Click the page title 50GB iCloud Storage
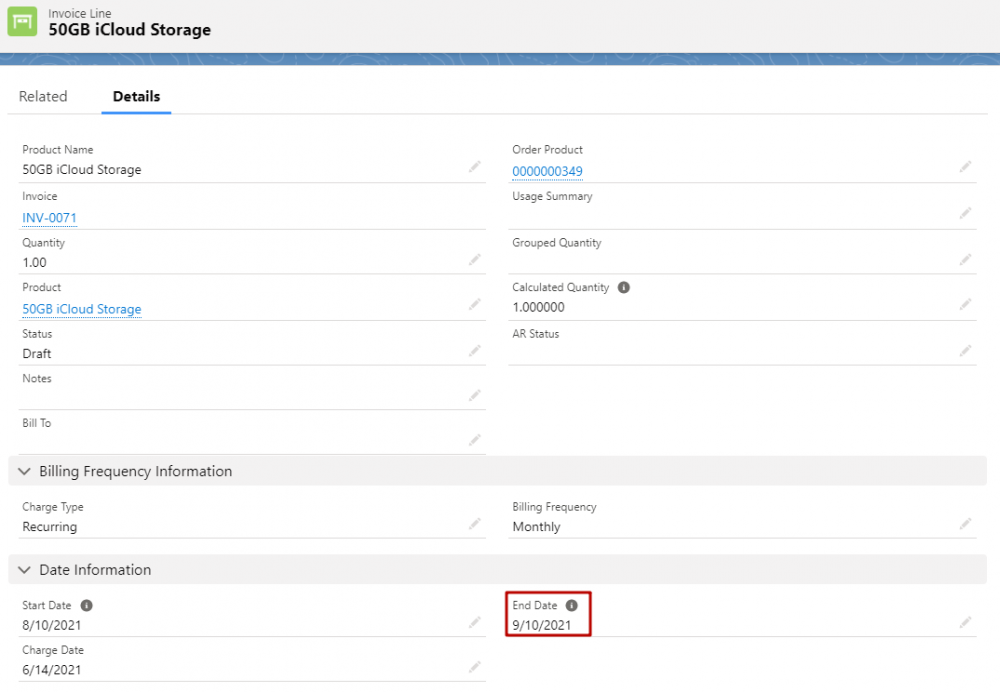This screenshot has width=1000, height=692. (x=129, y=30)
